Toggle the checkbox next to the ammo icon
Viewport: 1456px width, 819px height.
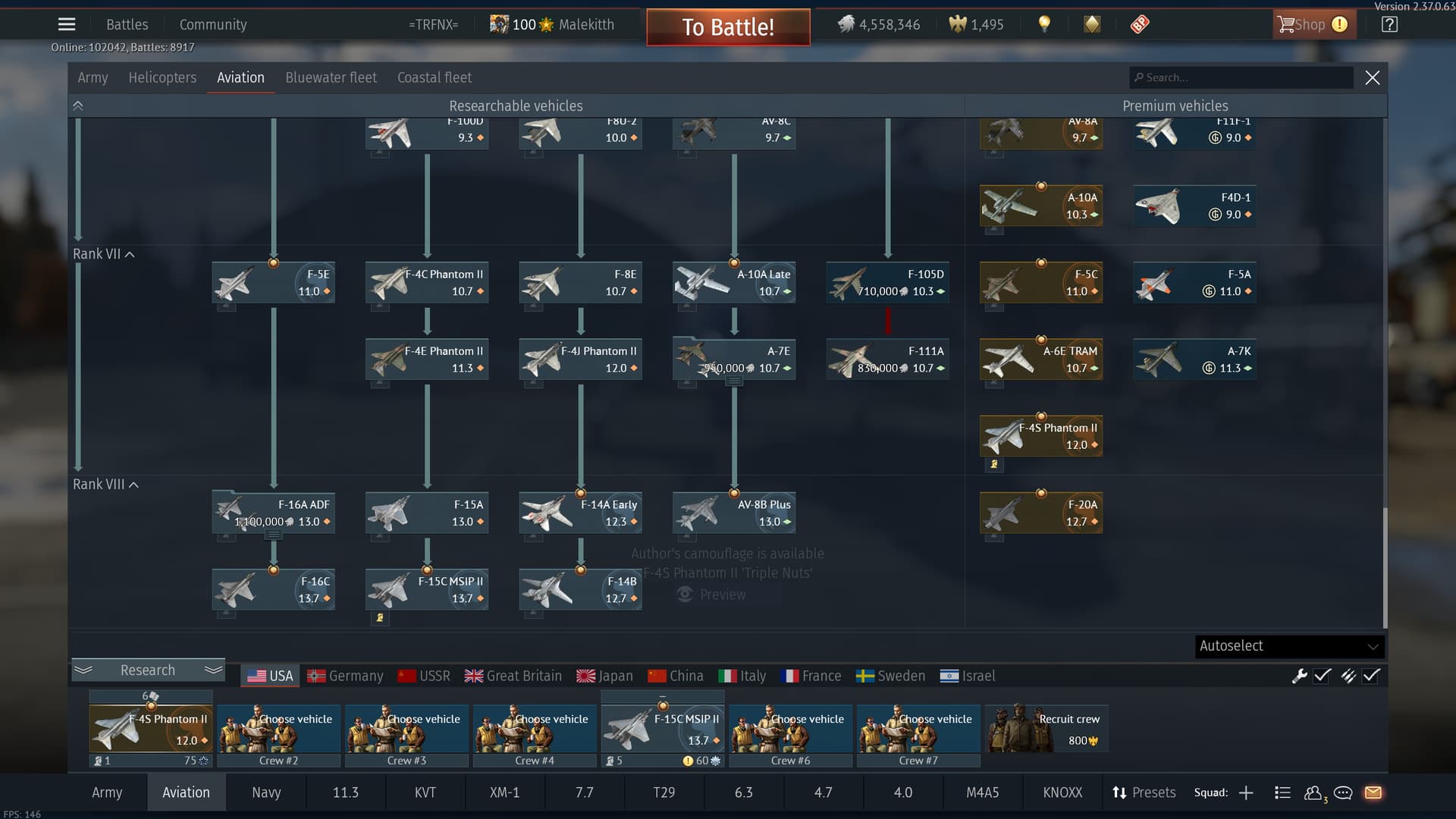point(1370,676)
